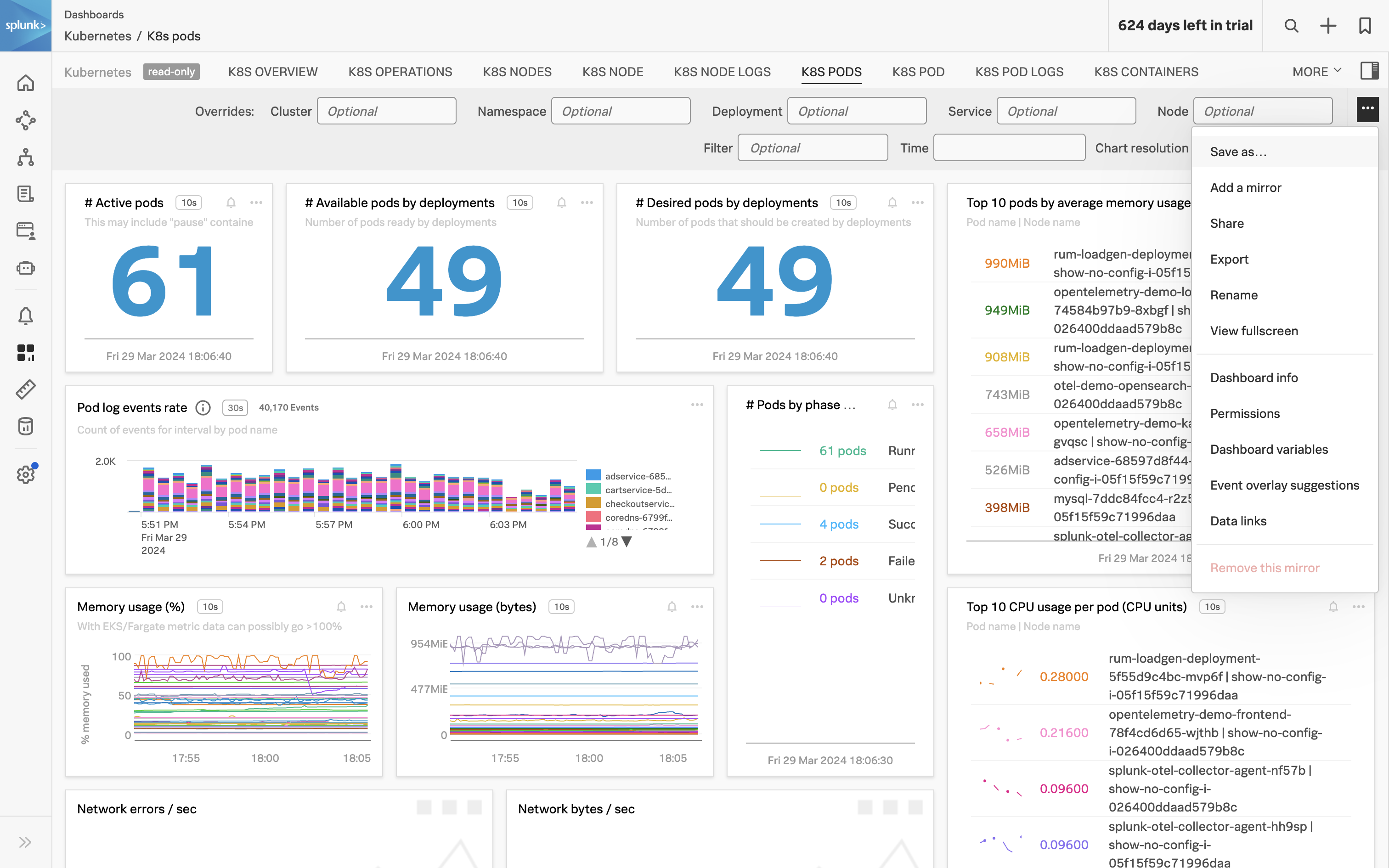Image resolution: width=1389 pixels, height=868 pixels.
Task: Switch to K8S OPERATIONS tab
Action: [400, 72]
